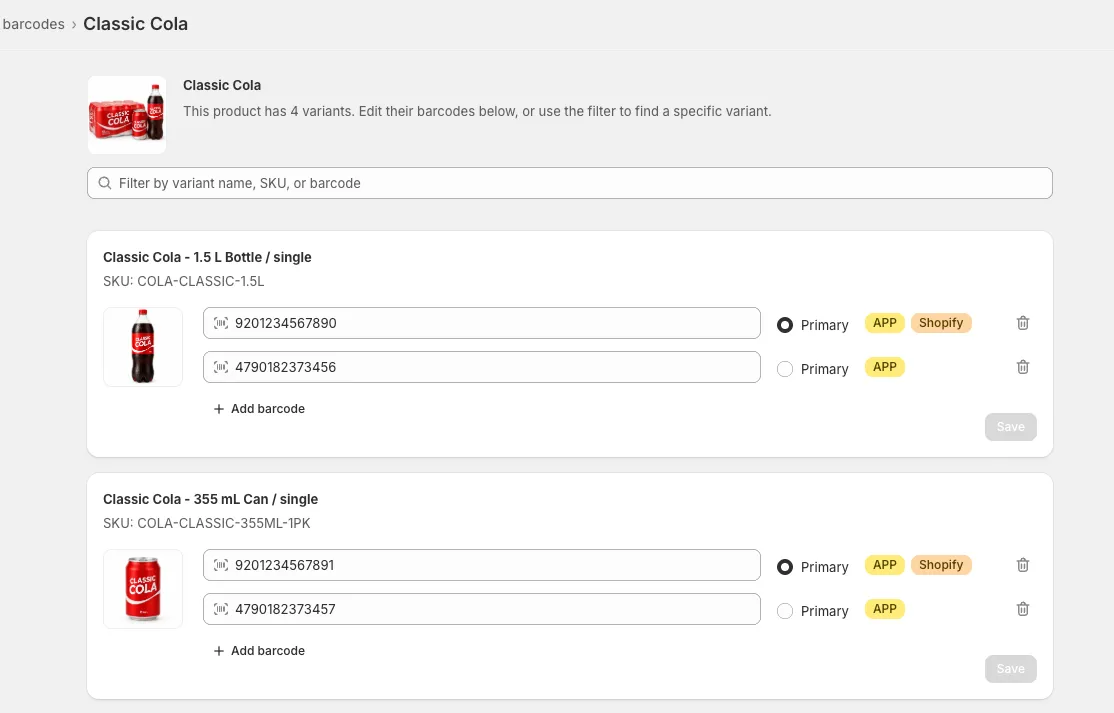1114x713 pixels.
Task: Delete barcode 9201234567891 using trash icon
Action: click(1022, 565)
